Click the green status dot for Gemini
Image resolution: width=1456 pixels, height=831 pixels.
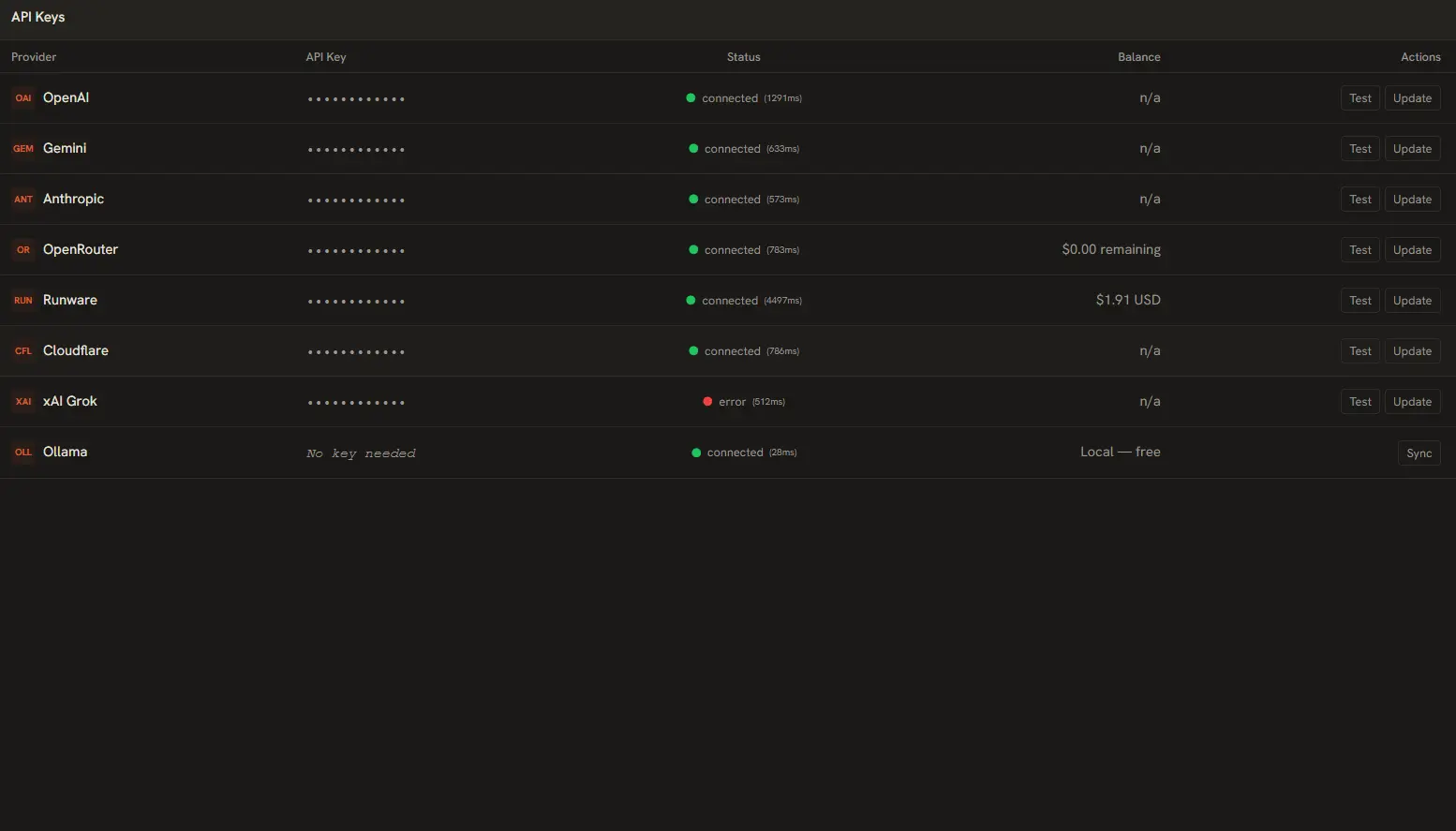click(x=693, y=149)
